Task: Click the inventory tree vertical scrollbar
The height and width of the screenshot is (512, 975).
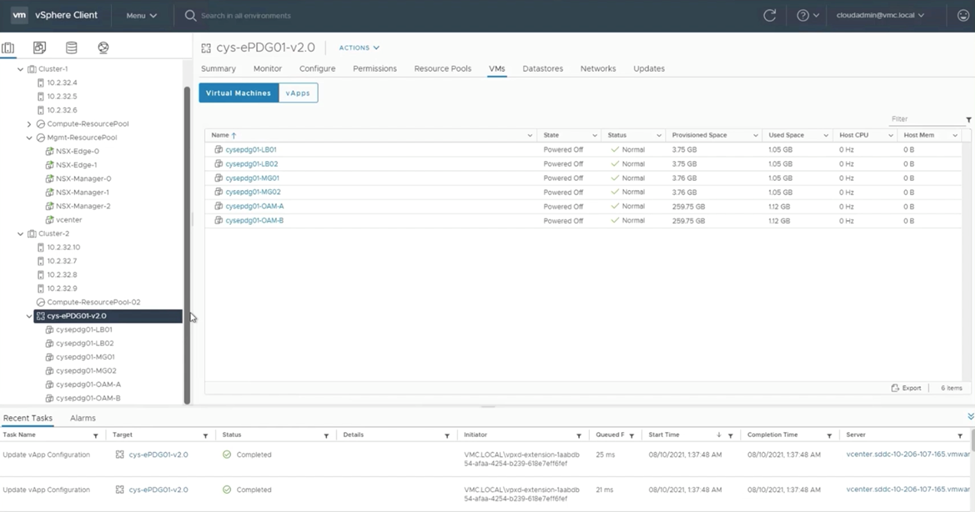Action: pyautogui.click(x=187, y=240)
